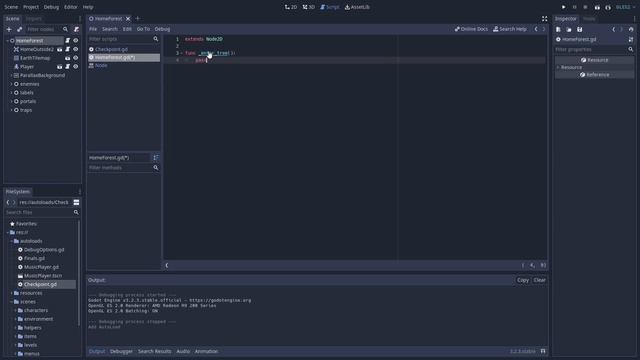The height and width of the screenshot is (360, 640).
Task: Toggle distraction-free fullscreen mode
Action: [544, 19]
